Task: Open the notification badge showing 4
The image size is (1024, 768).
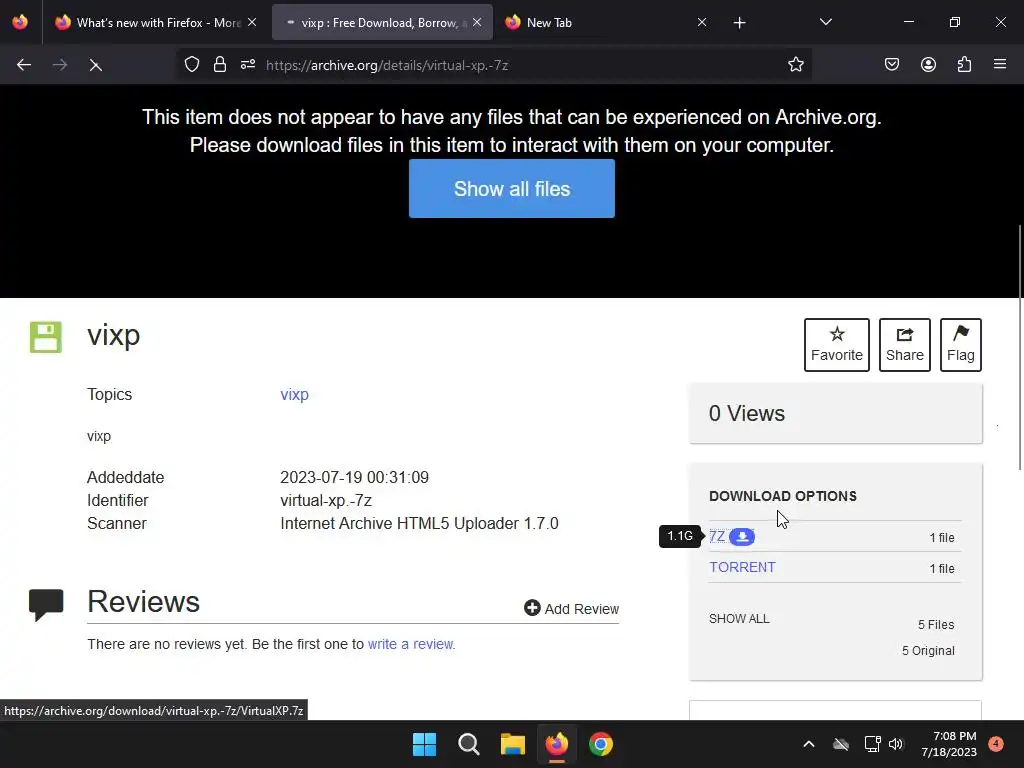Action: [x=996, y=744]
